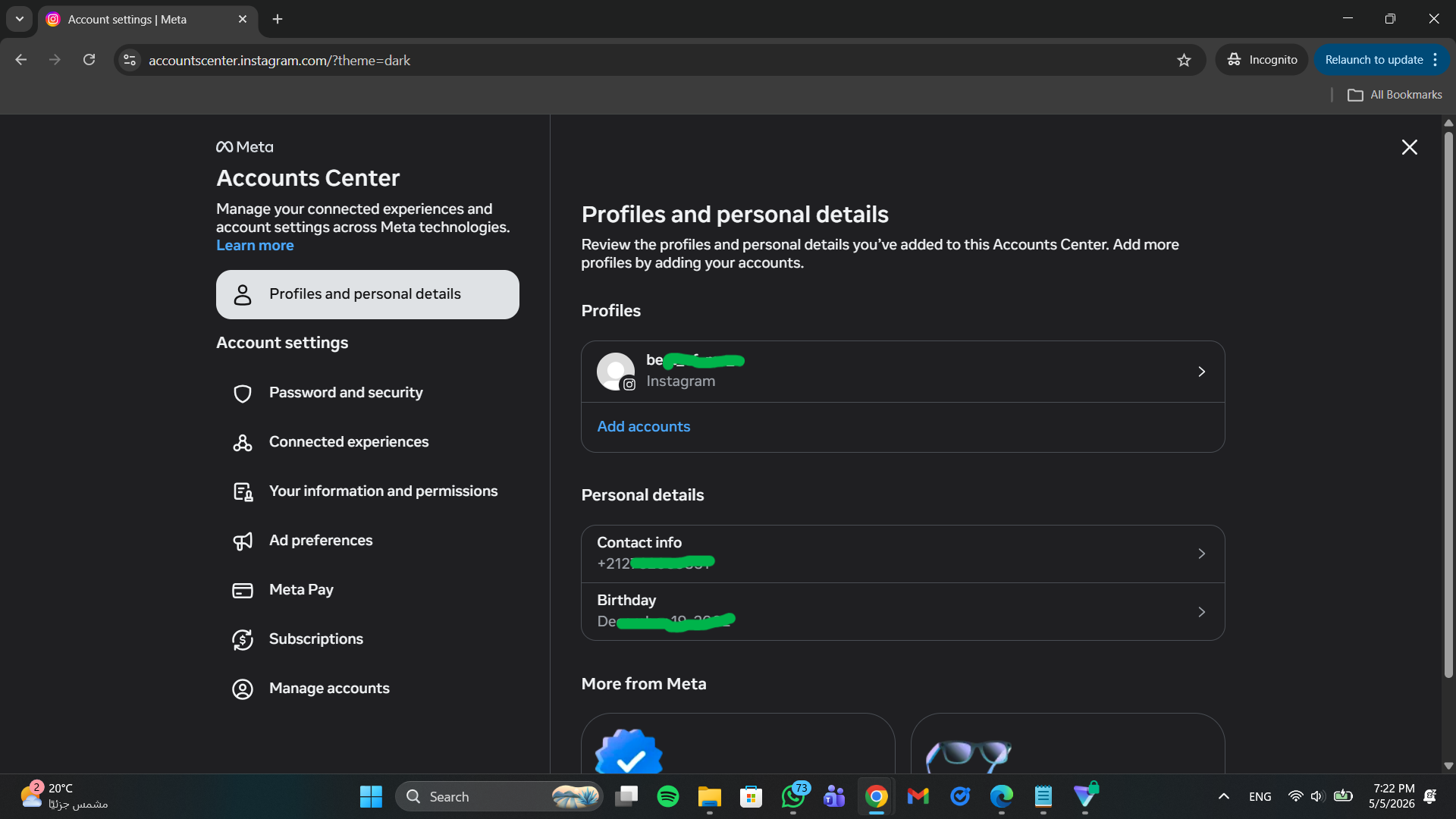Select Ad preferences in sidebar
The image size is (1456, 819).
[x=368, y=541]
